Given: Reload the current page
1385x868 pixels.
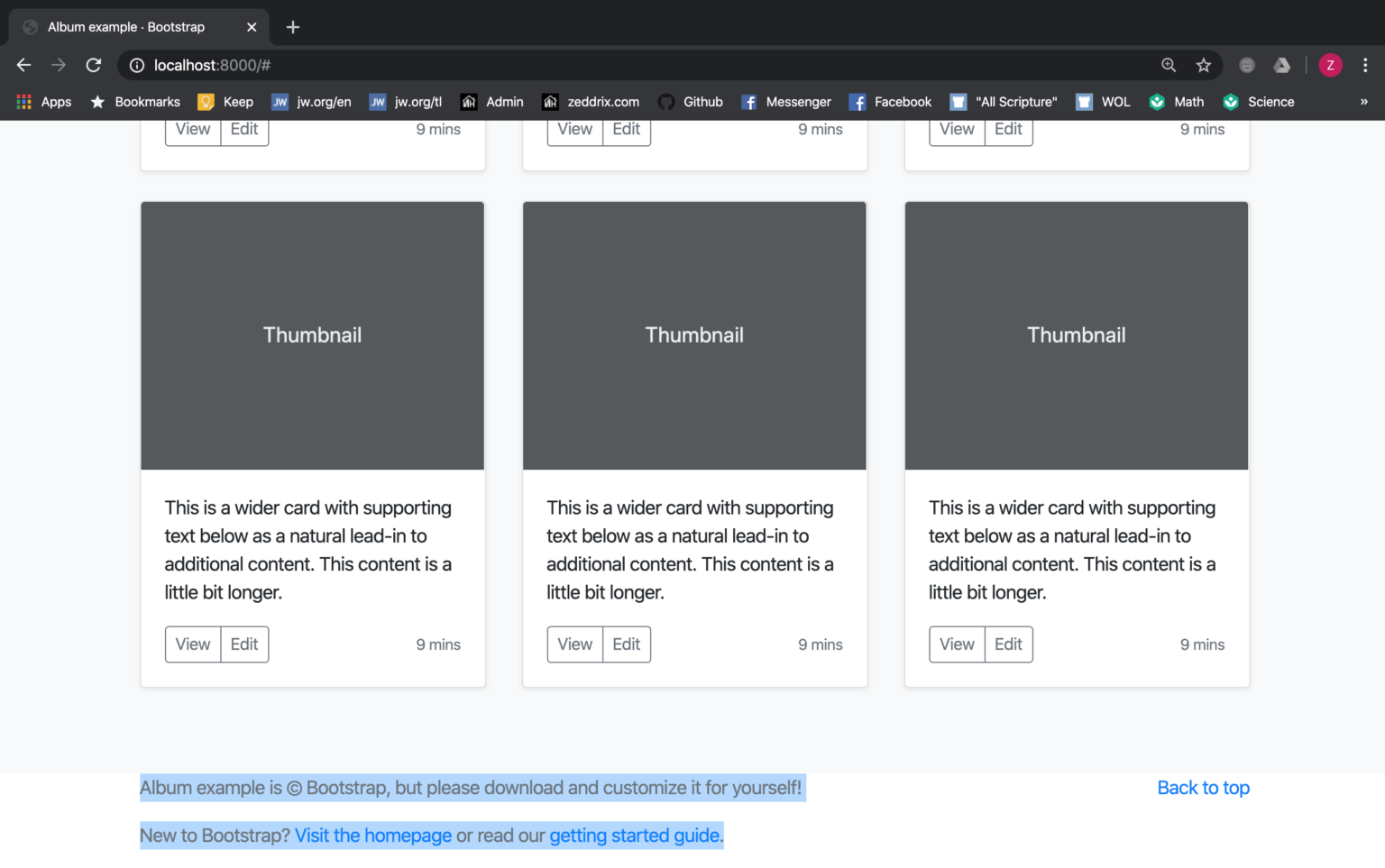Looking at the screenshot, I should click(94, 65).
